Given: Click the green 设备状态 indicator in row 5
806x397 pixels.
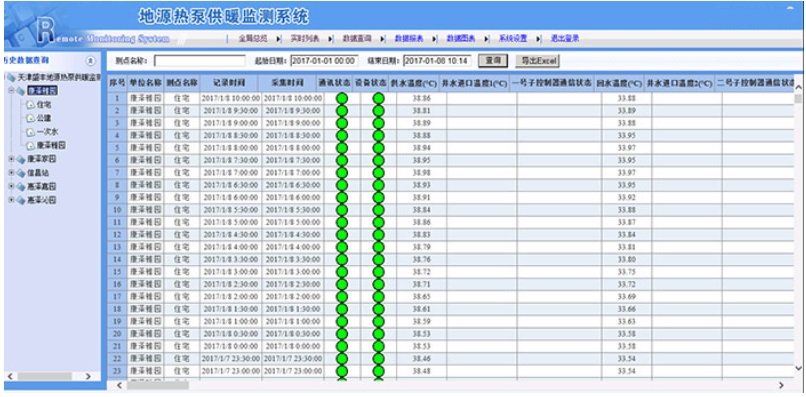Looking at the screenshot, I should click(378, 148).
